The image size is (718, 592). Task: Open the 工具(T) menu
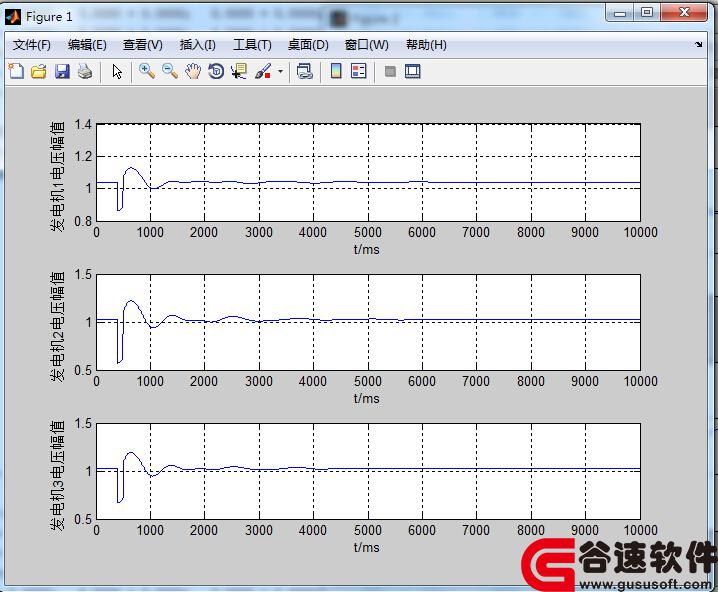(252, 45)
